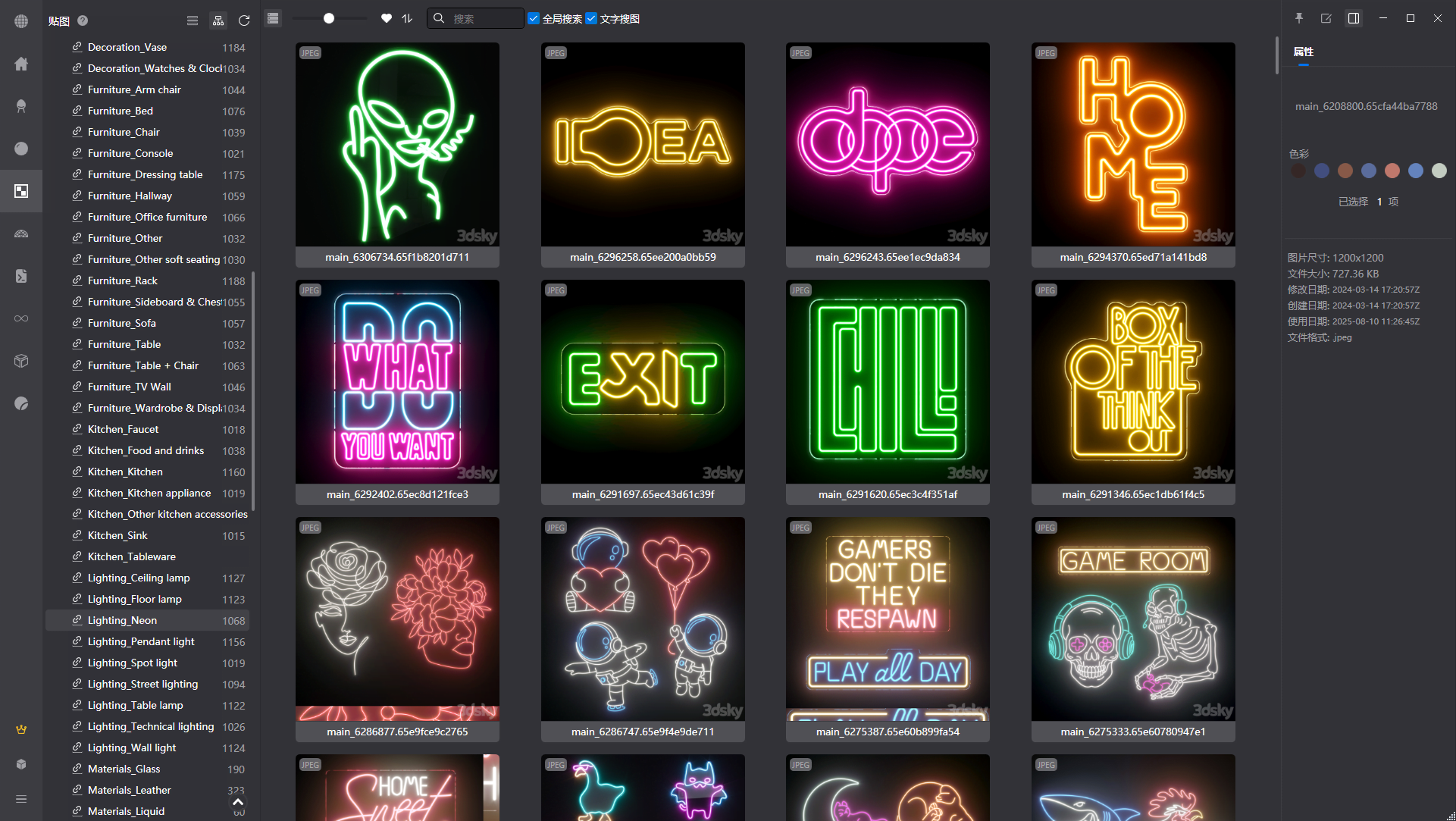Sort assets using the sort arrows icon

pyautogui.click(x=407, y=18)
